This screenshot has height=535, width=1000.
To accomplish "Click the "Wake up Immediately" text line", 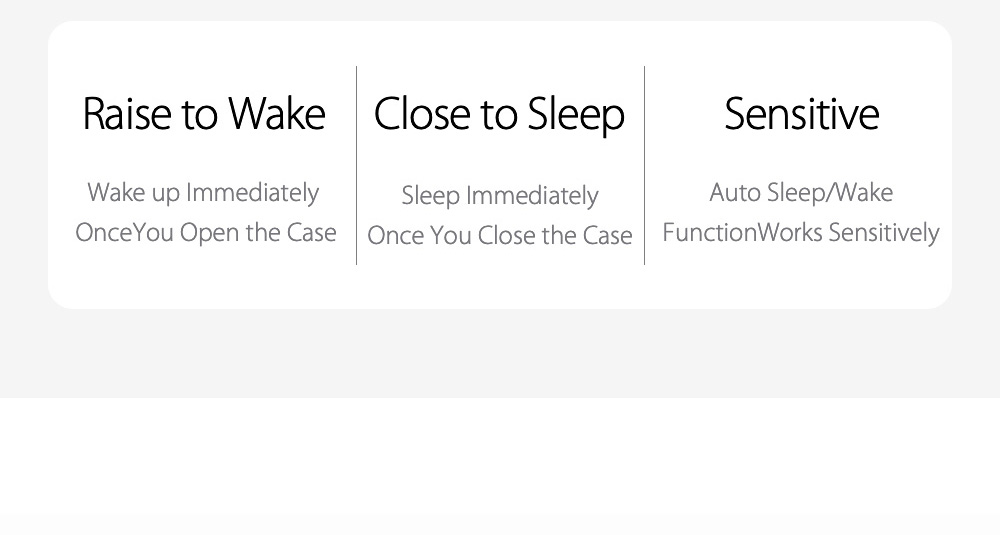I will coord(203,192).
